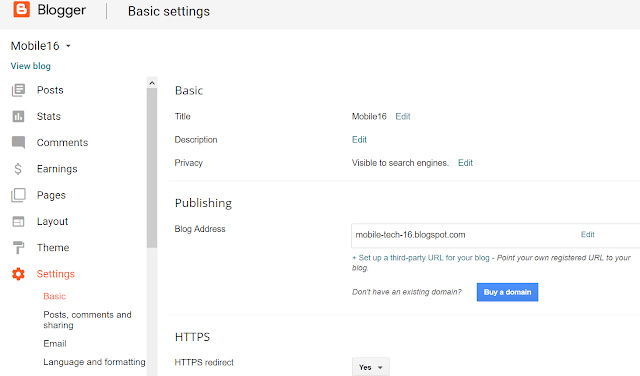Click the Comments speech bubble icon
Viewport: 640px width, 376px height.
pos(18,142)
